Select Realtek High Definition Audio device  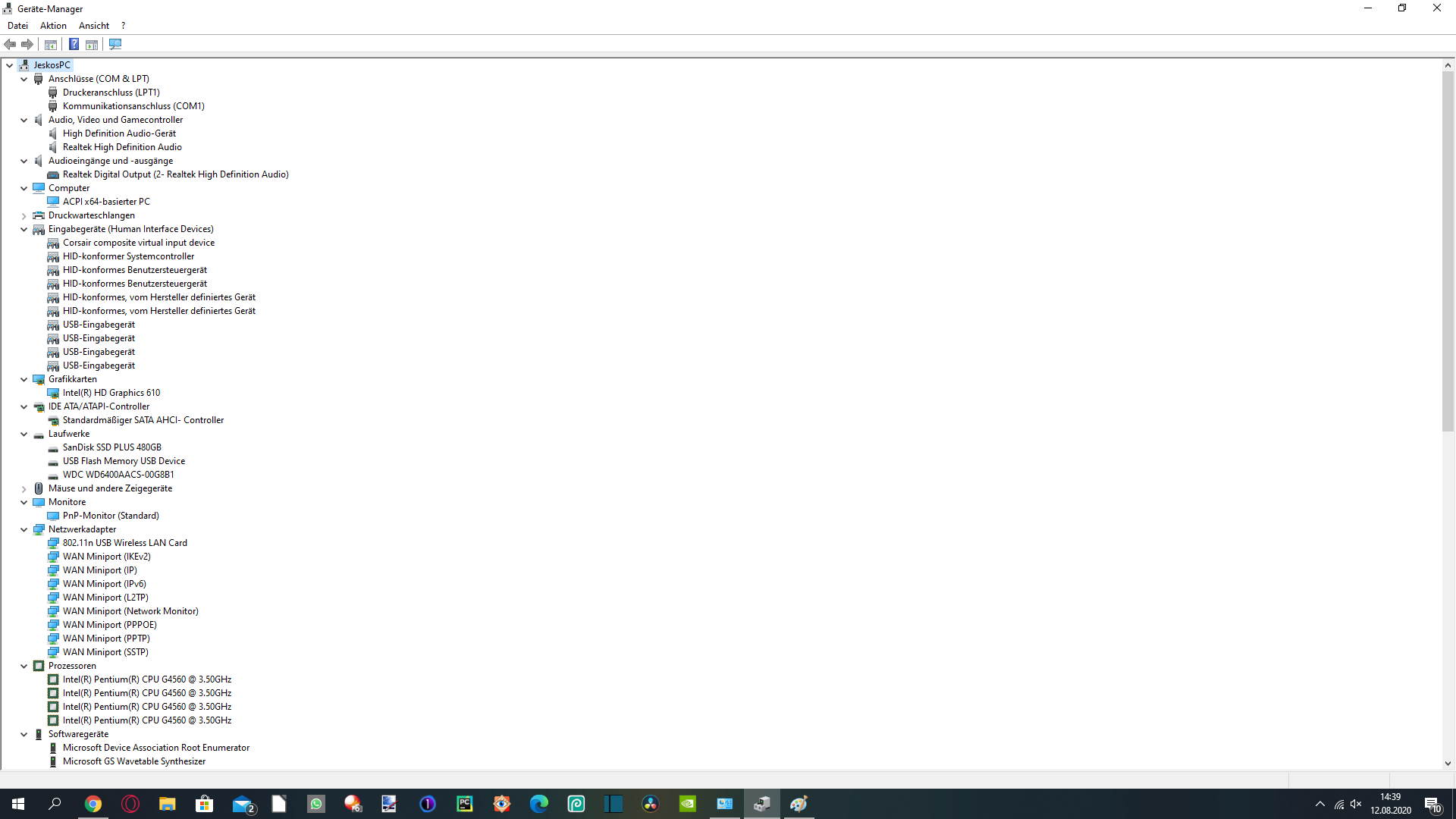[x=122, y=147]
